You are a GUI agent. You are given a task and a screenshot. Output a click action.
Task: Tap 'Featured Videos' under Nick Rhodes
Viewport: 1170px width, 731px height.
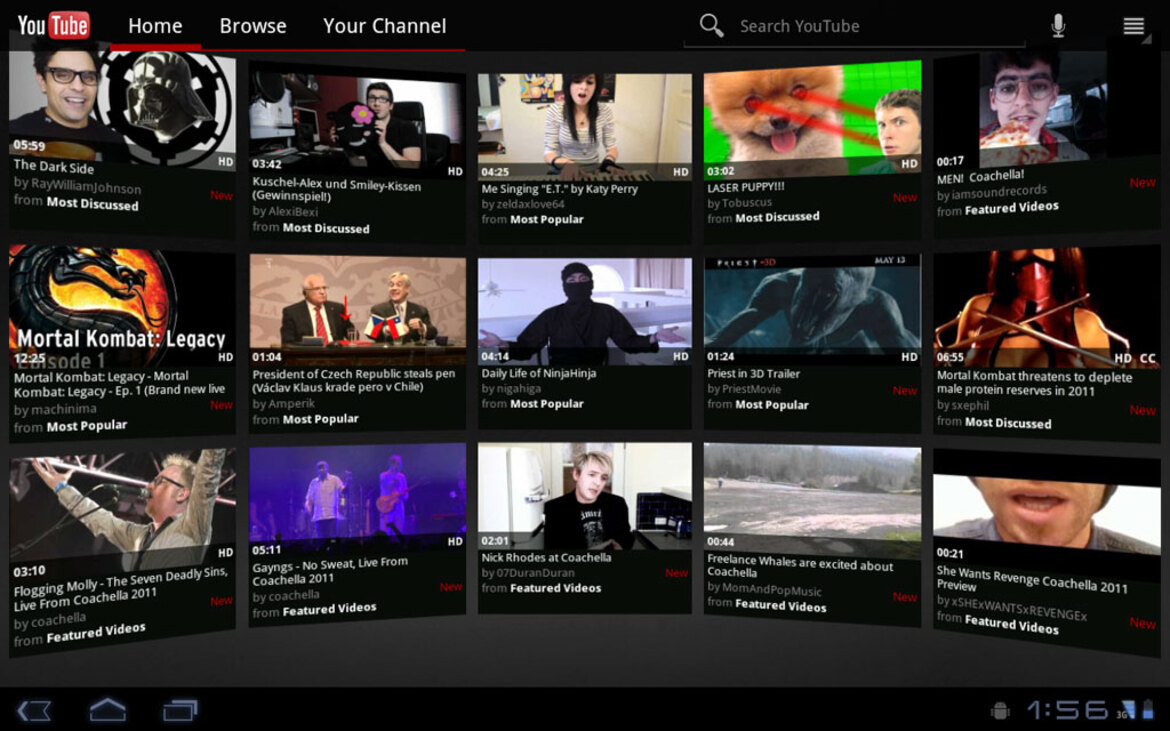pyautogui.click(x=555, y=588)
